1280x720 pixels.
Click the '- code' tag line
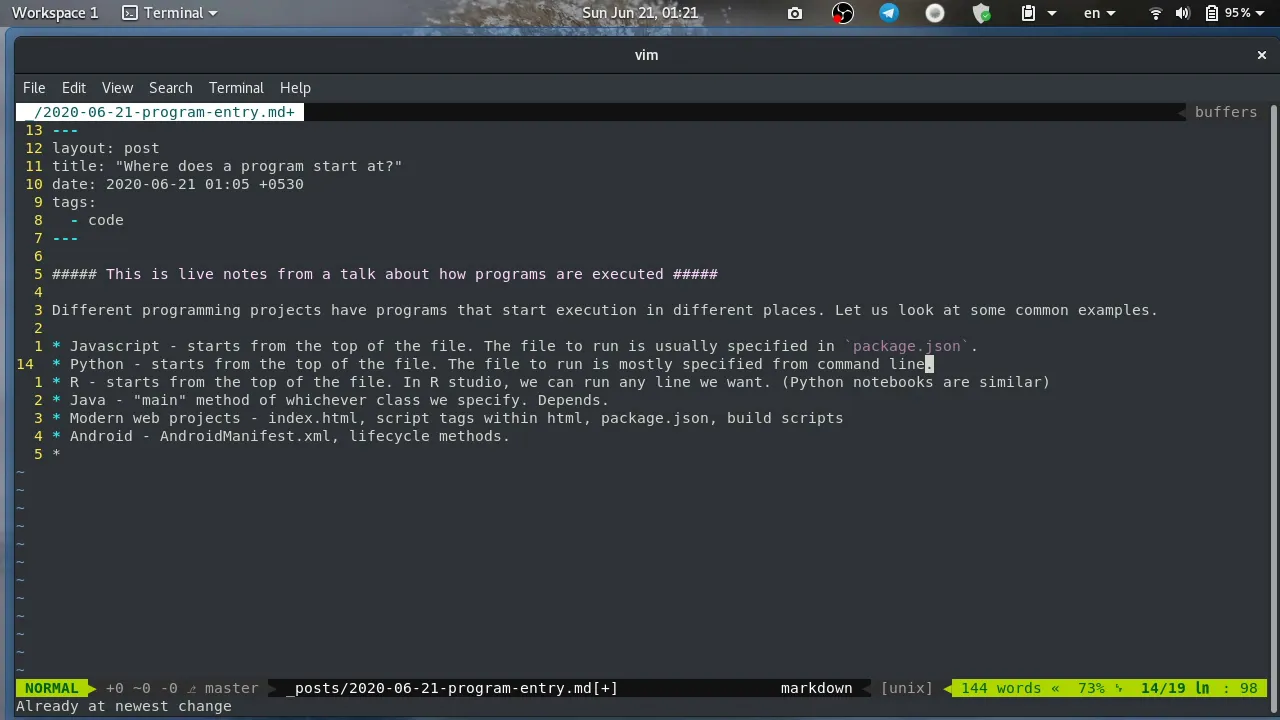click(x=97, y=220)
